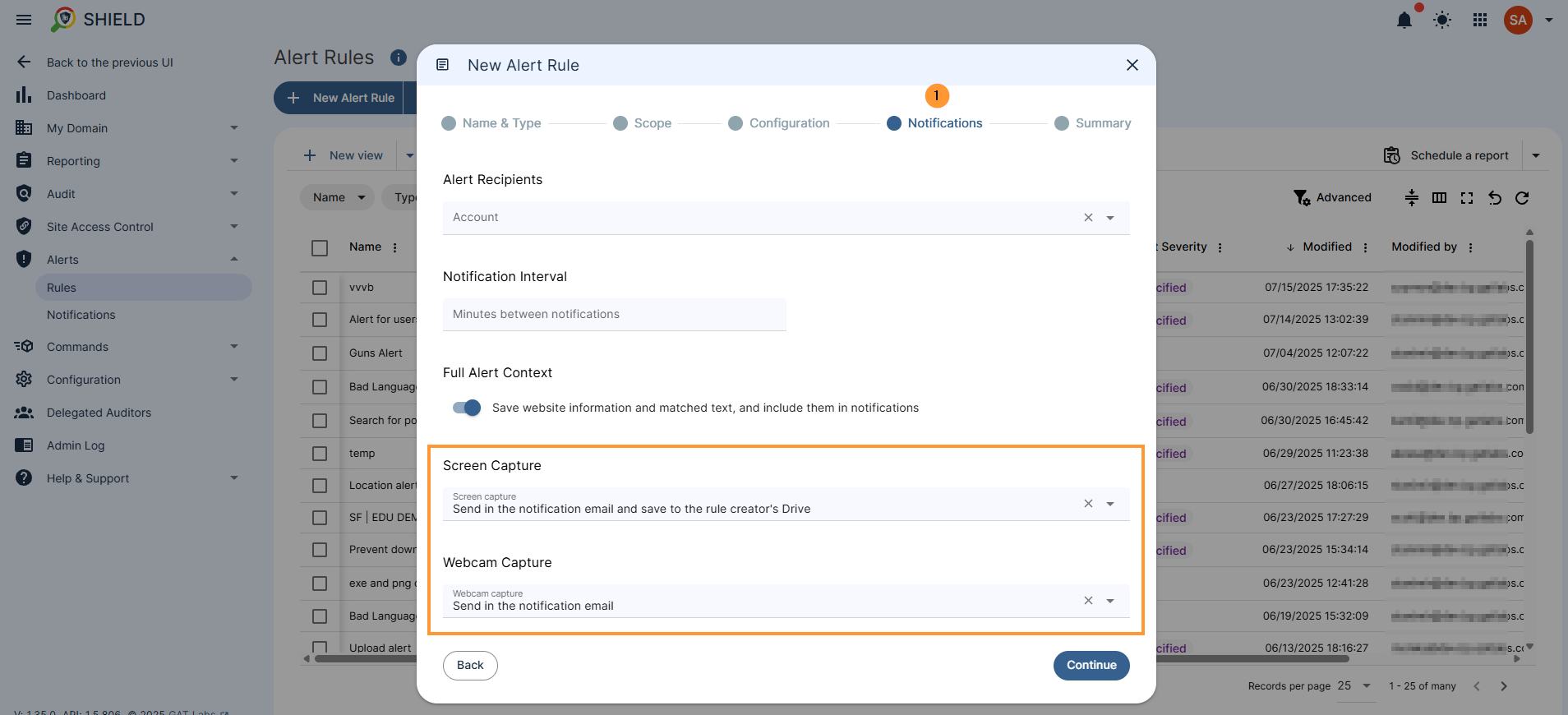Screen dimensions: 1568x715
Task: Check the temp row checkbox
Action: point(320,454)
